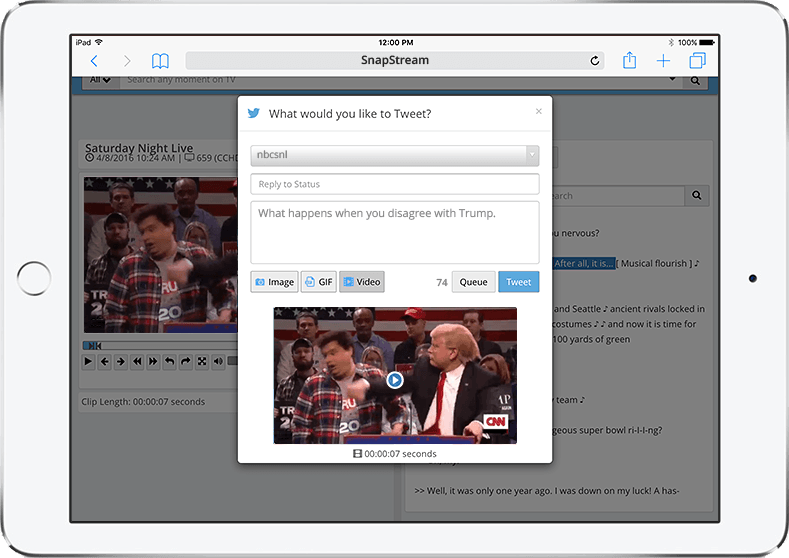Viewport: 789px width, 558px height.
Task: Expand the All search filter dropdown
Action: pyautogui.click(x=100, y=80)
